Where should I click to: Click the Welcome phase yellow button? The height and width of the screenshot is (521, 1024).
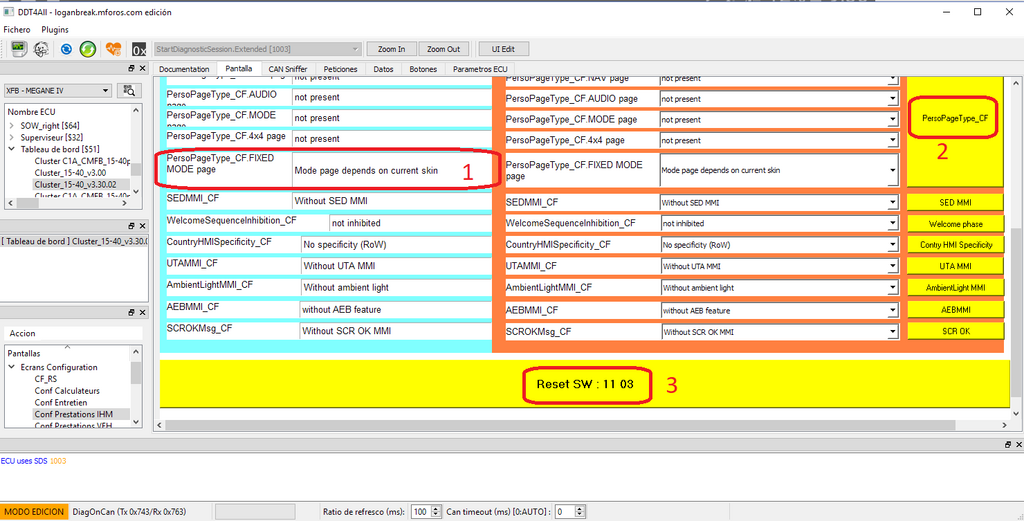[955, 223]
